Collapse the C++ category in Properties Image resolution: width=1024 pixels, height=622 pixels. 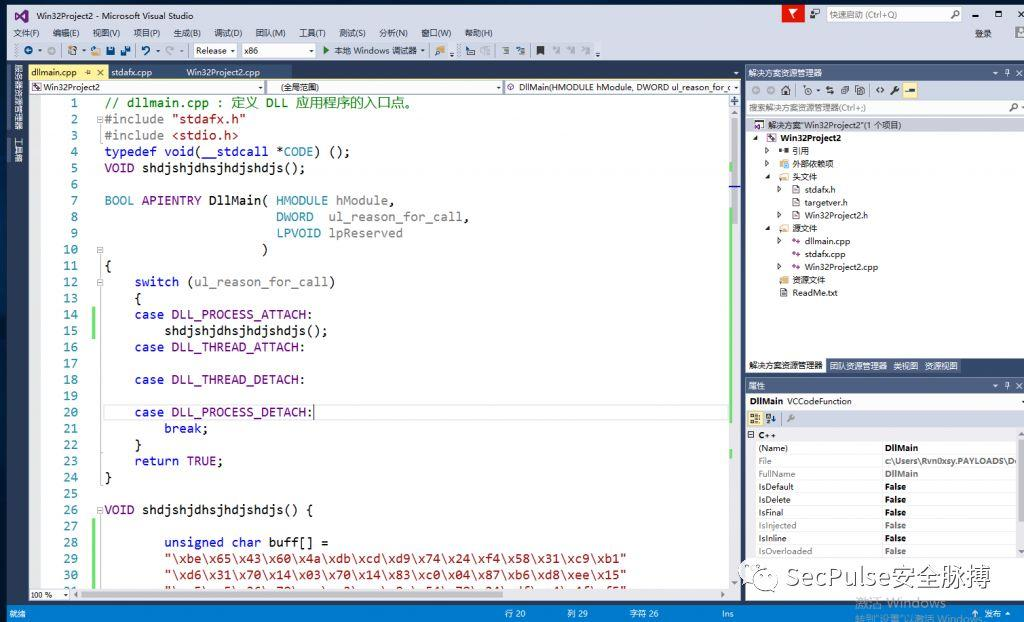coord(751,434)
